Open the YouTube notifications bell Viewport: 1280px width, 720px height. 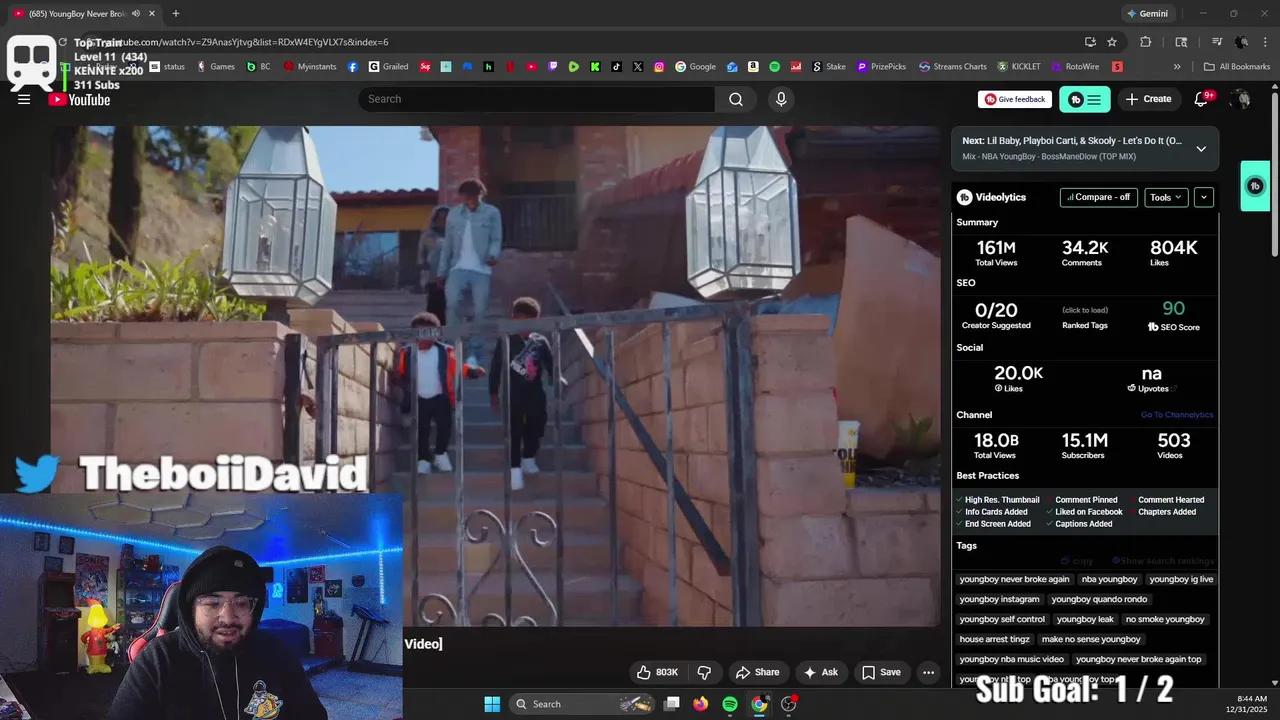[1202, 99]
